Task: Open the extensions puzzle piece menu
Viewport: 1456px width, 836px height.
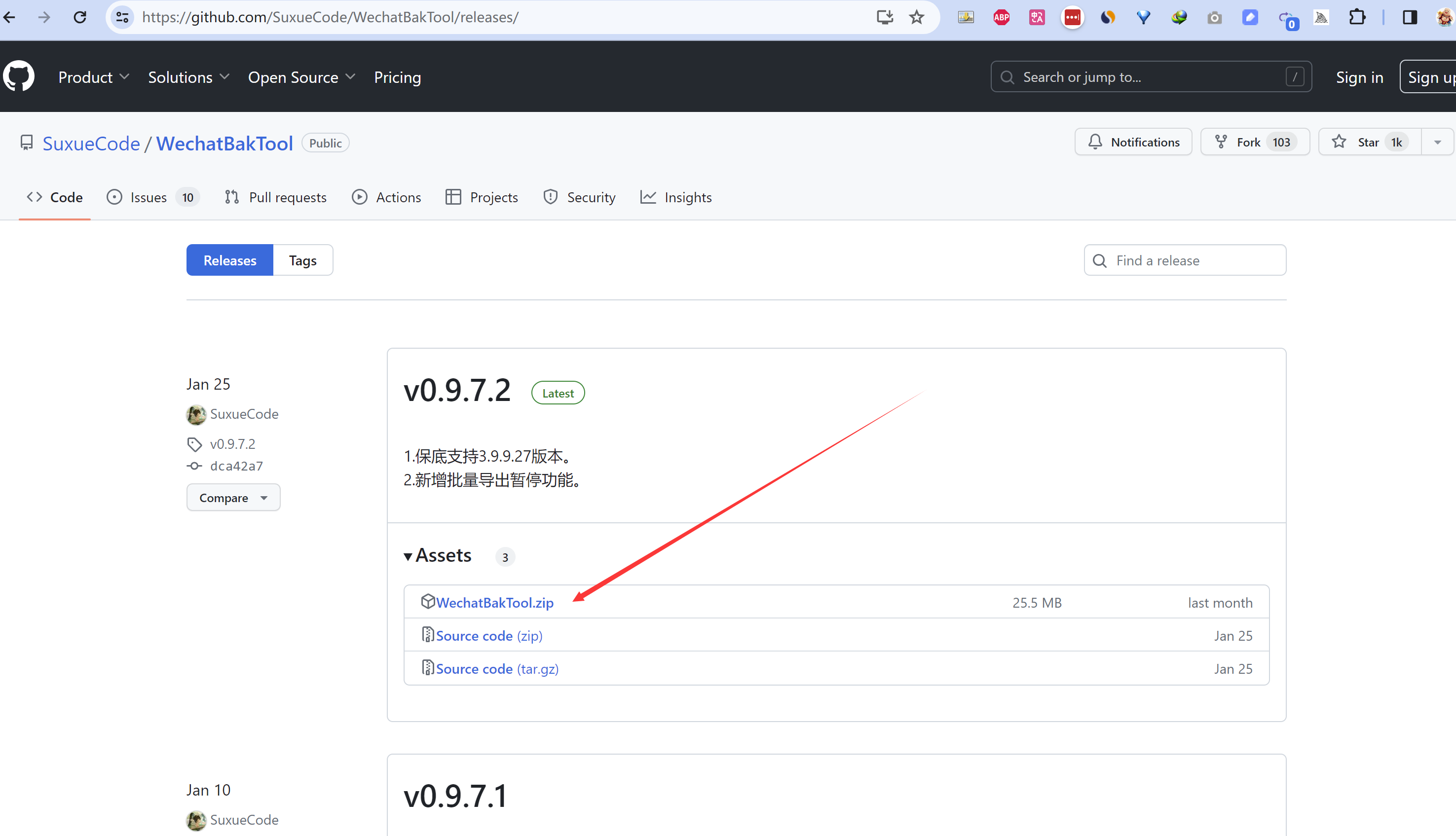Action: pos(1357,17)
